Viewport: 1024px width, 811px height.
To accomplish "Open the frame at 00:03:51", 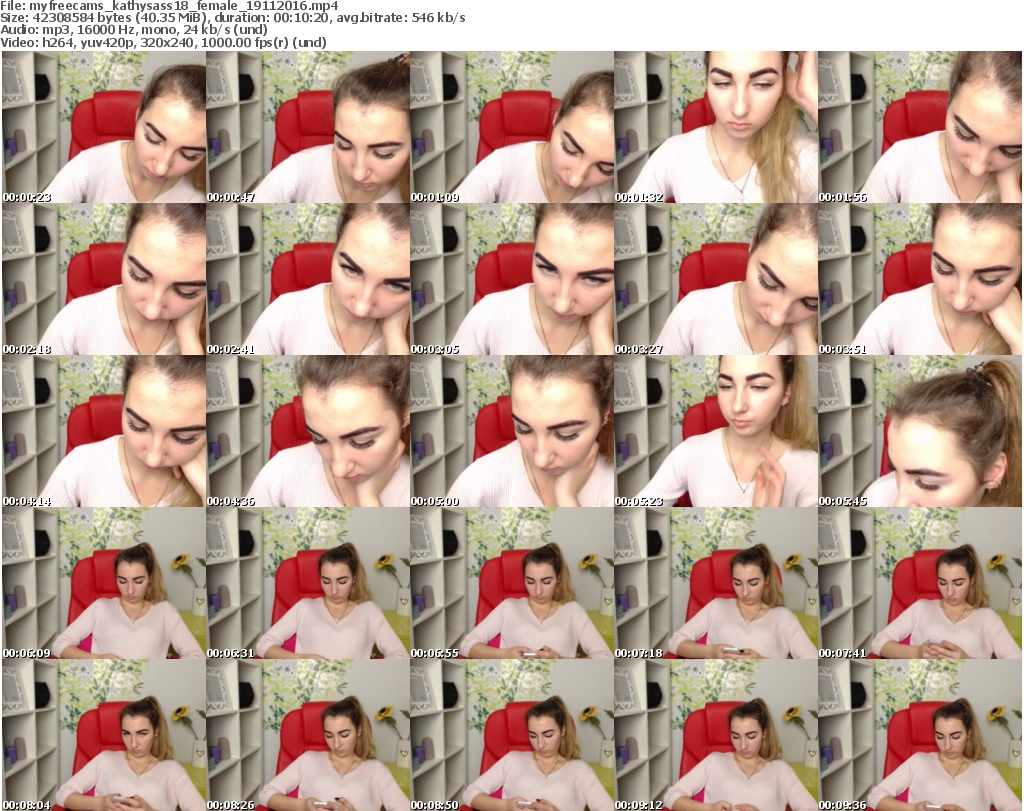I will coord(920,279).
